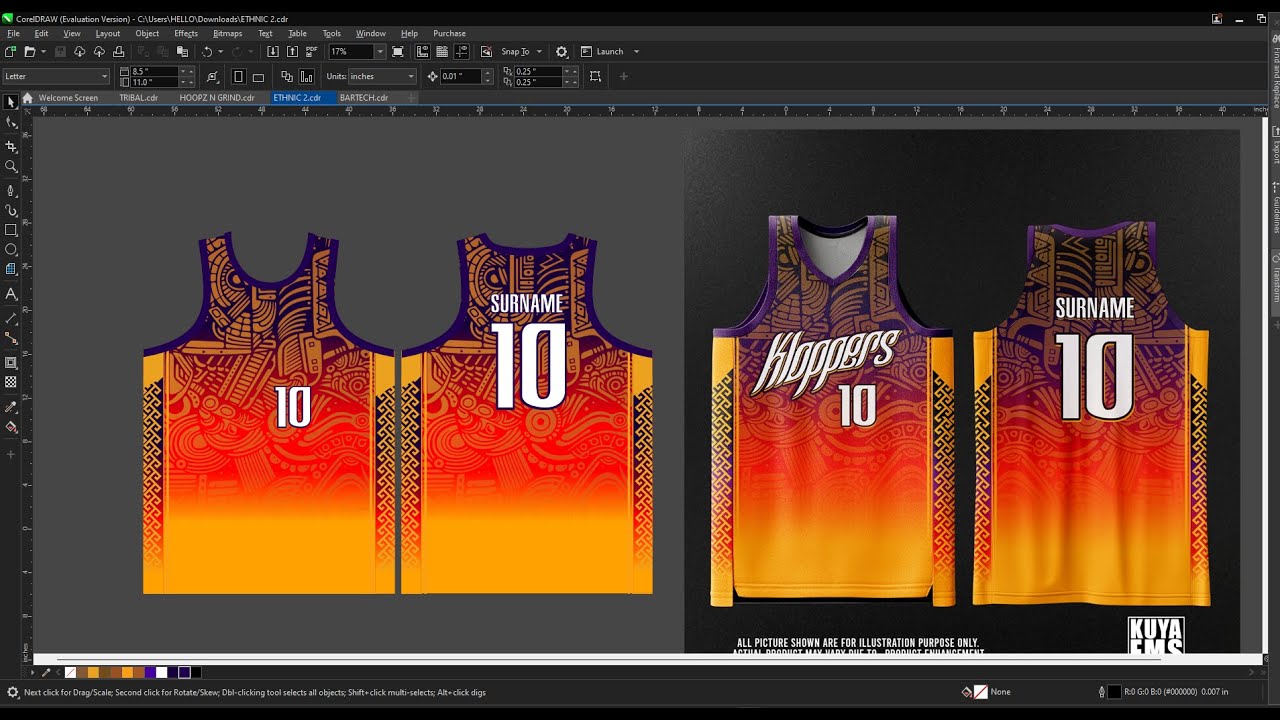
Task: Click the white swatch in document palette
Action: [x=161, y=673]
